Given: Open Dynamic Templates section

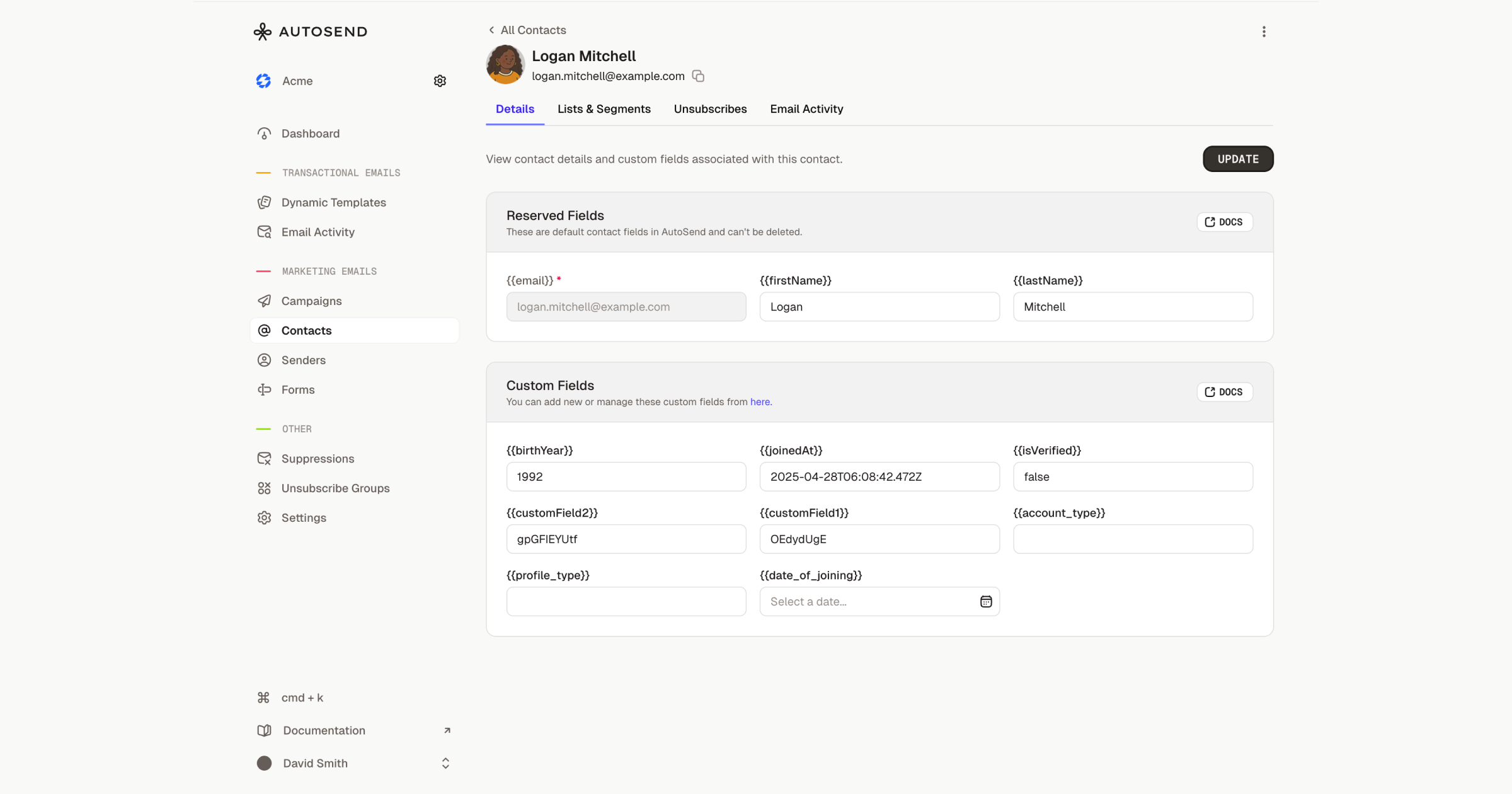Looking at the screenshot, I should click(x=333, y=202).
